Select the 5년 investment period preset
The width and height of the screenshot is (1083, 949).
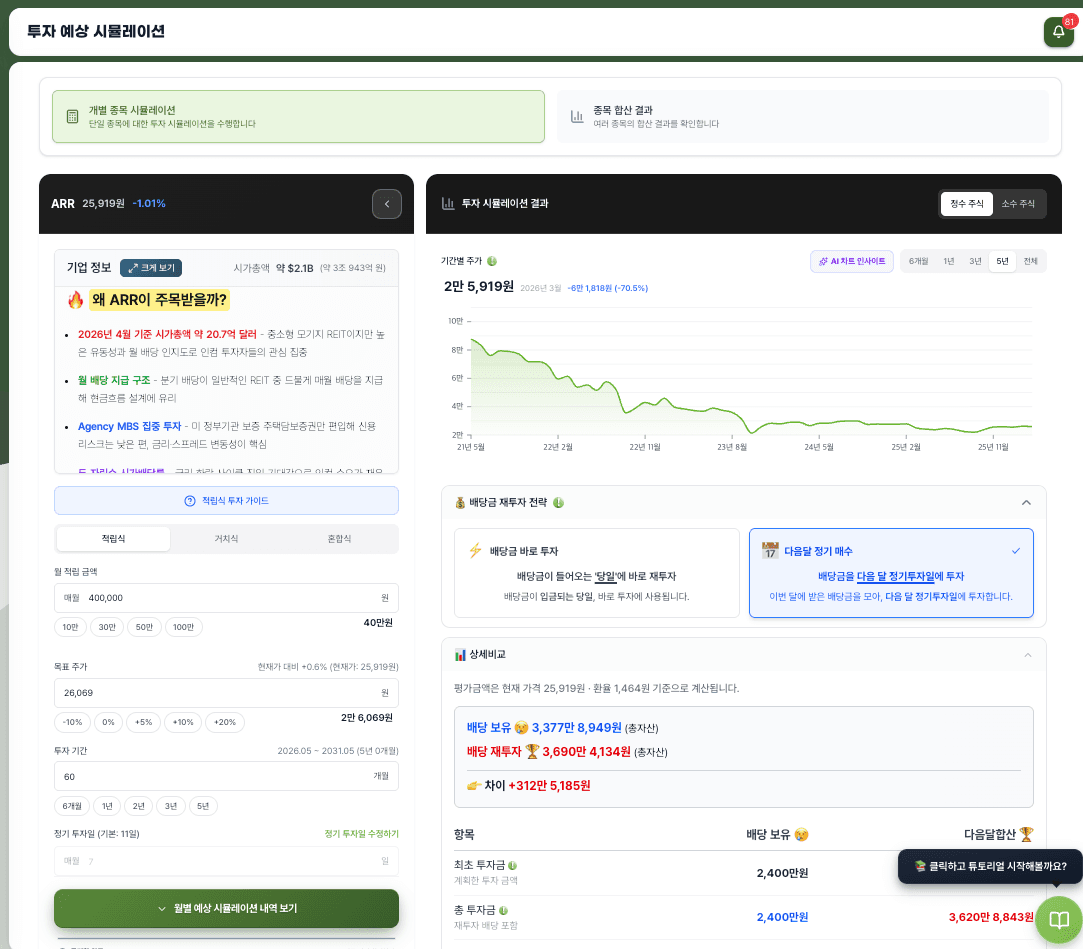(203, 806)
